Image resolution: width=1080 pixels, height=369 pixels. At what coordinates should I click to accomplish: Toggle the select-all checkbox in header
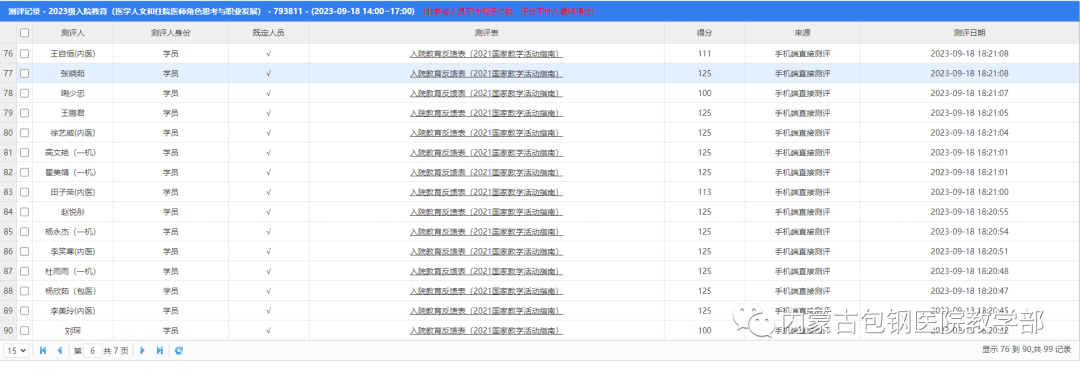(x=25, y=33)
